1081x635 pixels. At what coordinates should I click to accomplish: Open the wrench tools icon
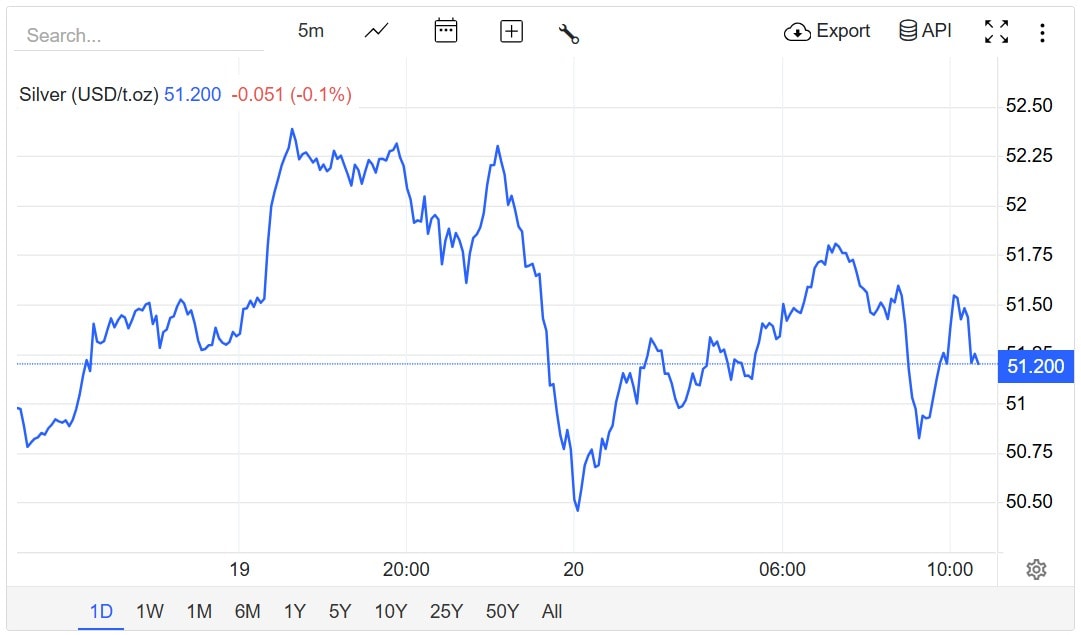pyautogui.click(x=569, y=33)
